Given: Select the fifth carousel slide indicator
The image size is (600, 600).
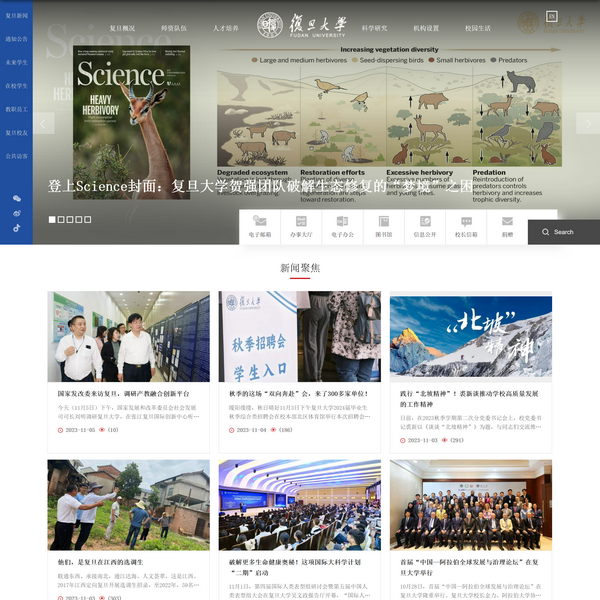Looking at the screenshot, I should pyautogui.click(x=88, y=219).
